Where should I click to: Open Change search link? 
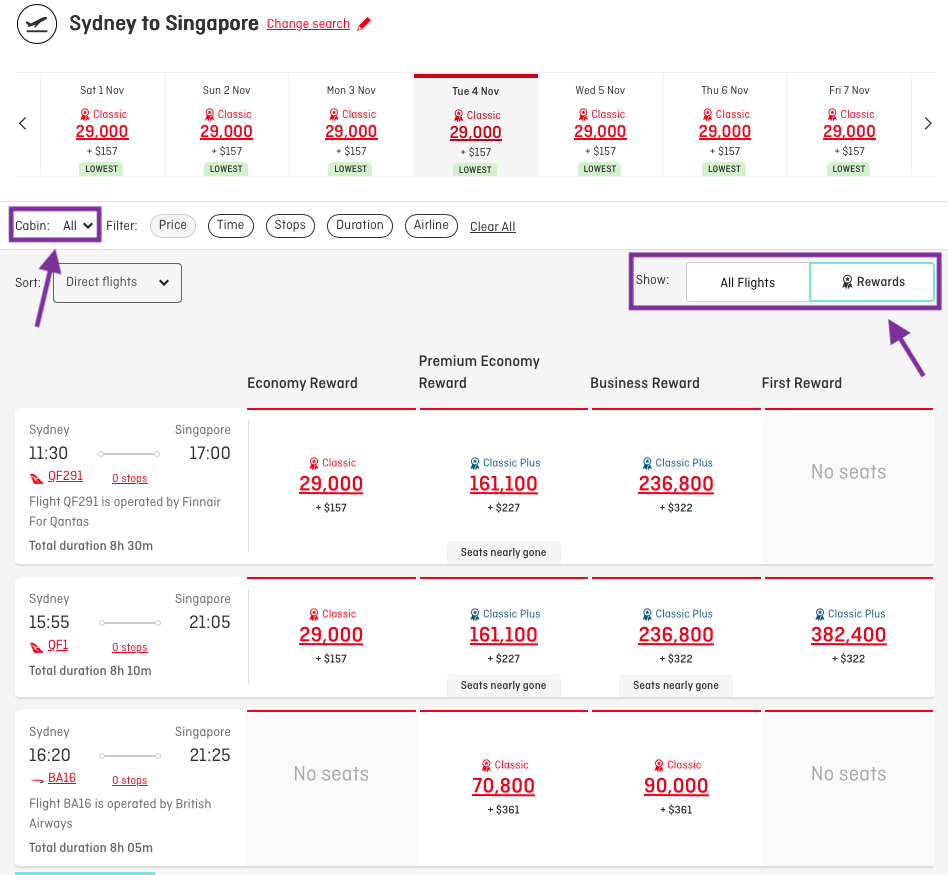(308, 24)
